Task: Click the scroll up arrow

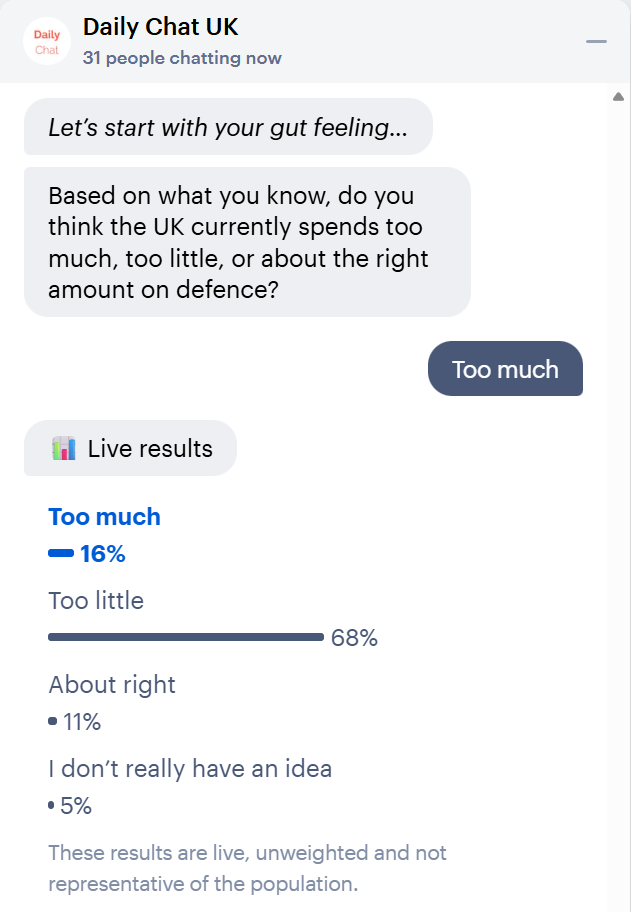Action: pyautogui.click(x=618, y=97)
